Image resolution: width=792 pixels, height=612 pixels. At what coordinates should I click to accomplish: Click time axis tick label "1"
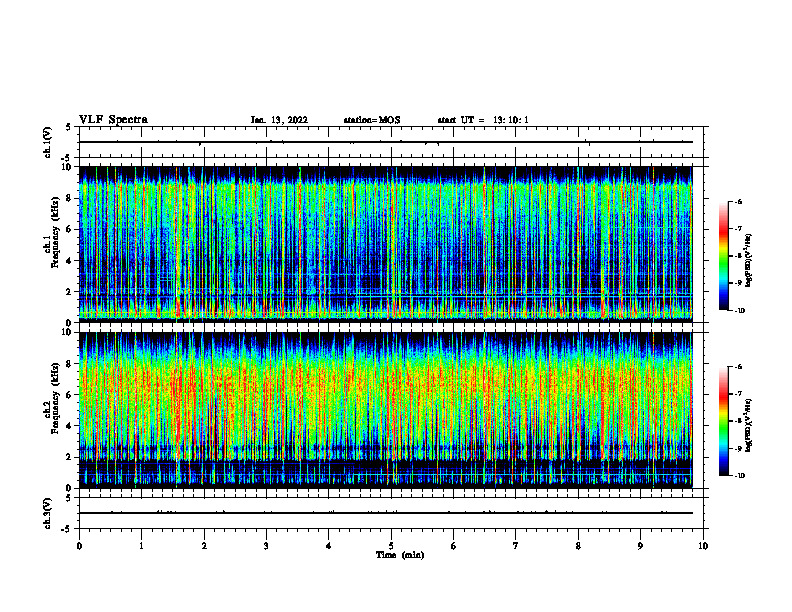pyautogui.click(x=141, y=546)
